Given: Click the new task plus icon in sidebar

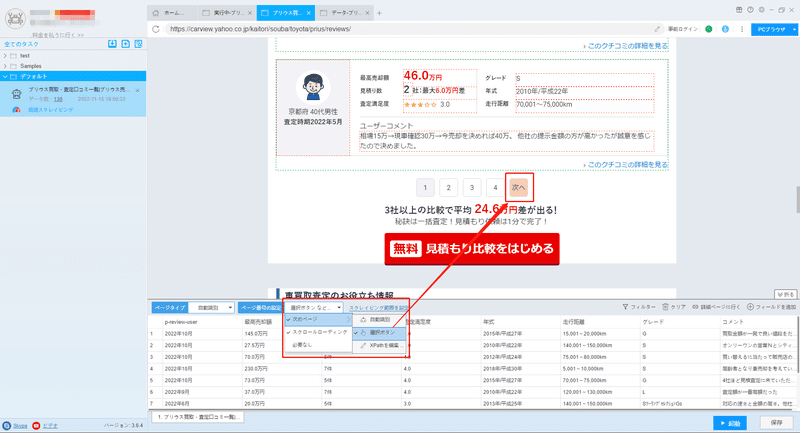Looking at the screenshot, I should tap(126, 44).
